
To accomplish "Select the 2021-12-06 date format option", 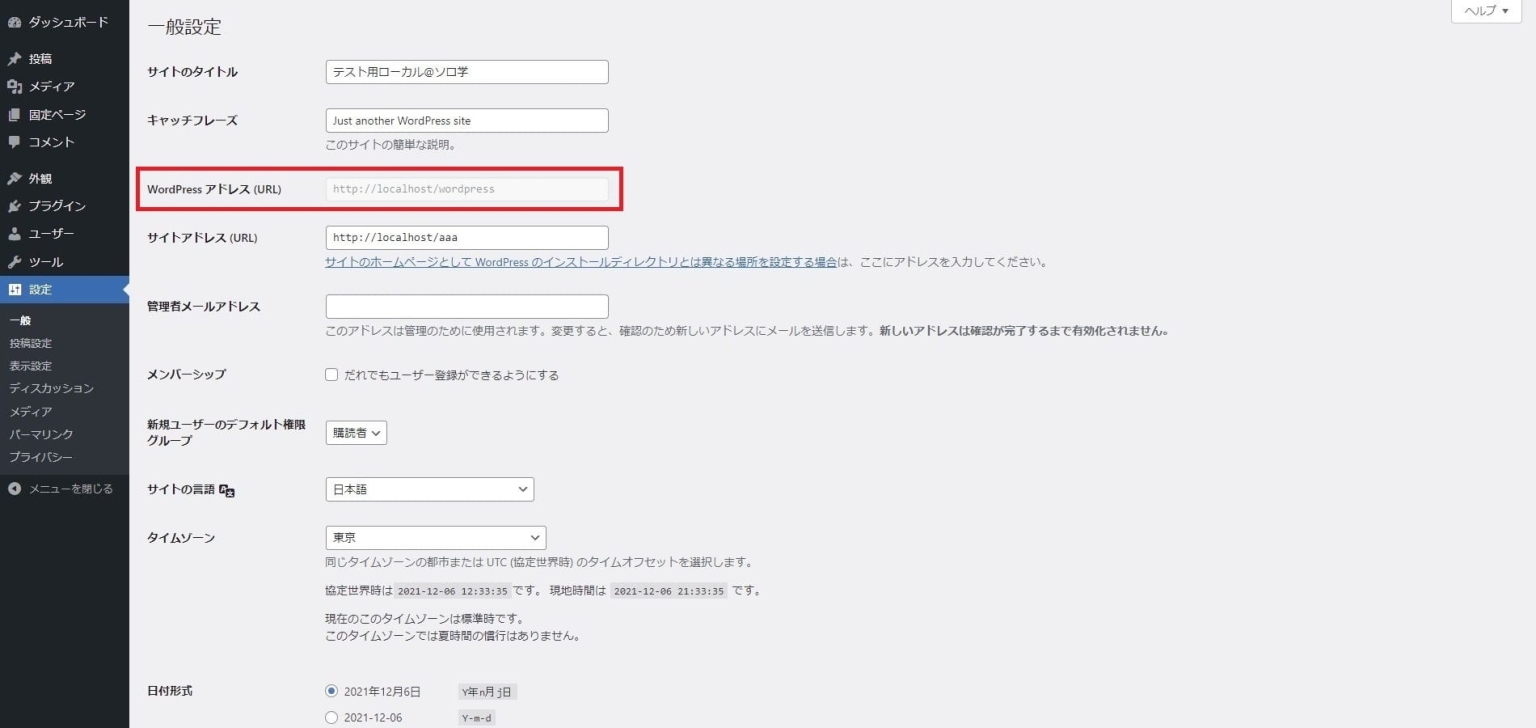I will [x=332, y=717].
